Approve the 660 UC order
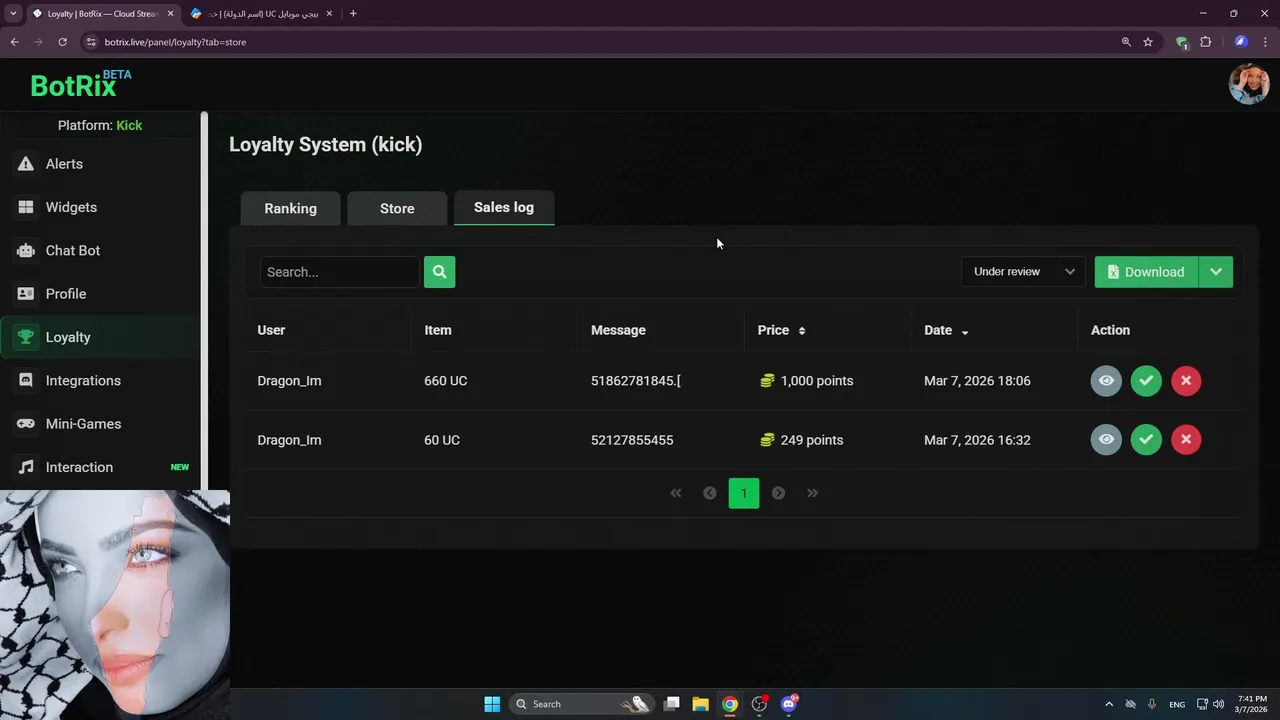This screenshot has width=1280, height=720. point(1146,381)
